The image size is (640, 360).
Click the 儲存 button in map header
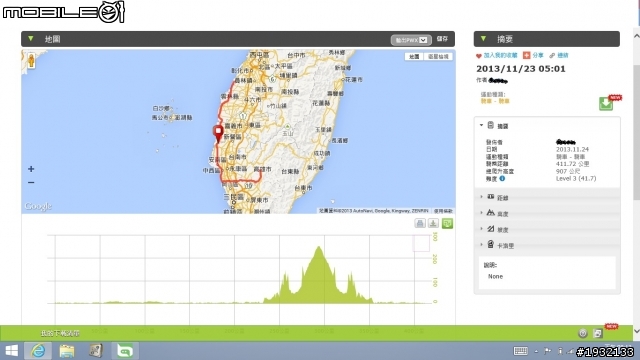[x=442, y=39]
